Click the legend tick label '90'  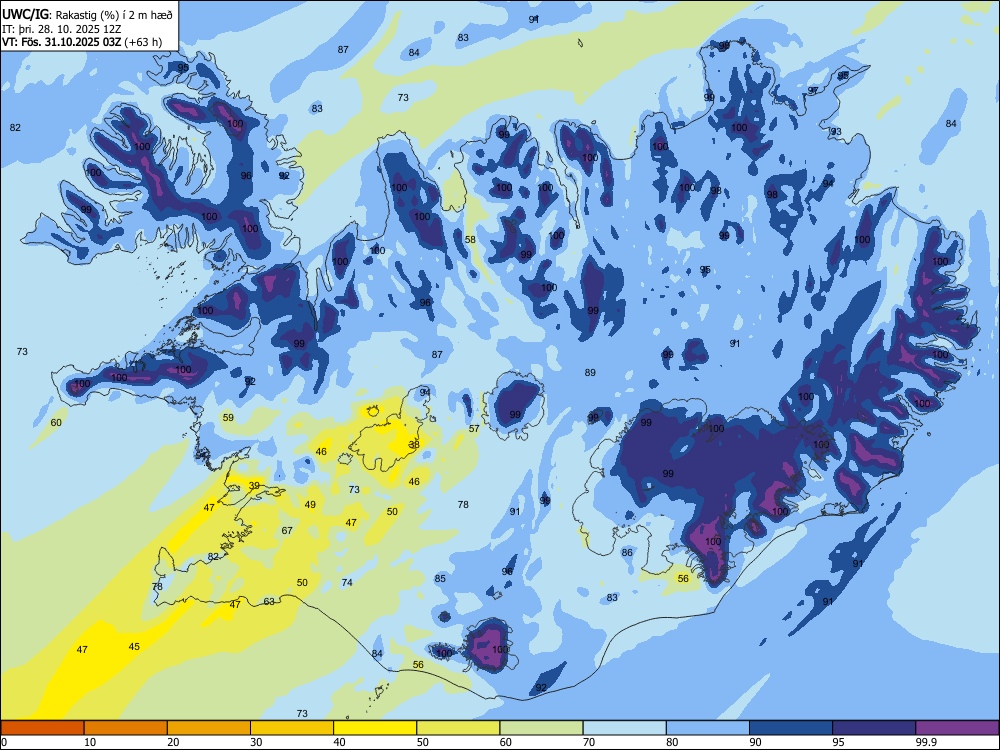pyautogui.click(x=755, y=742)
